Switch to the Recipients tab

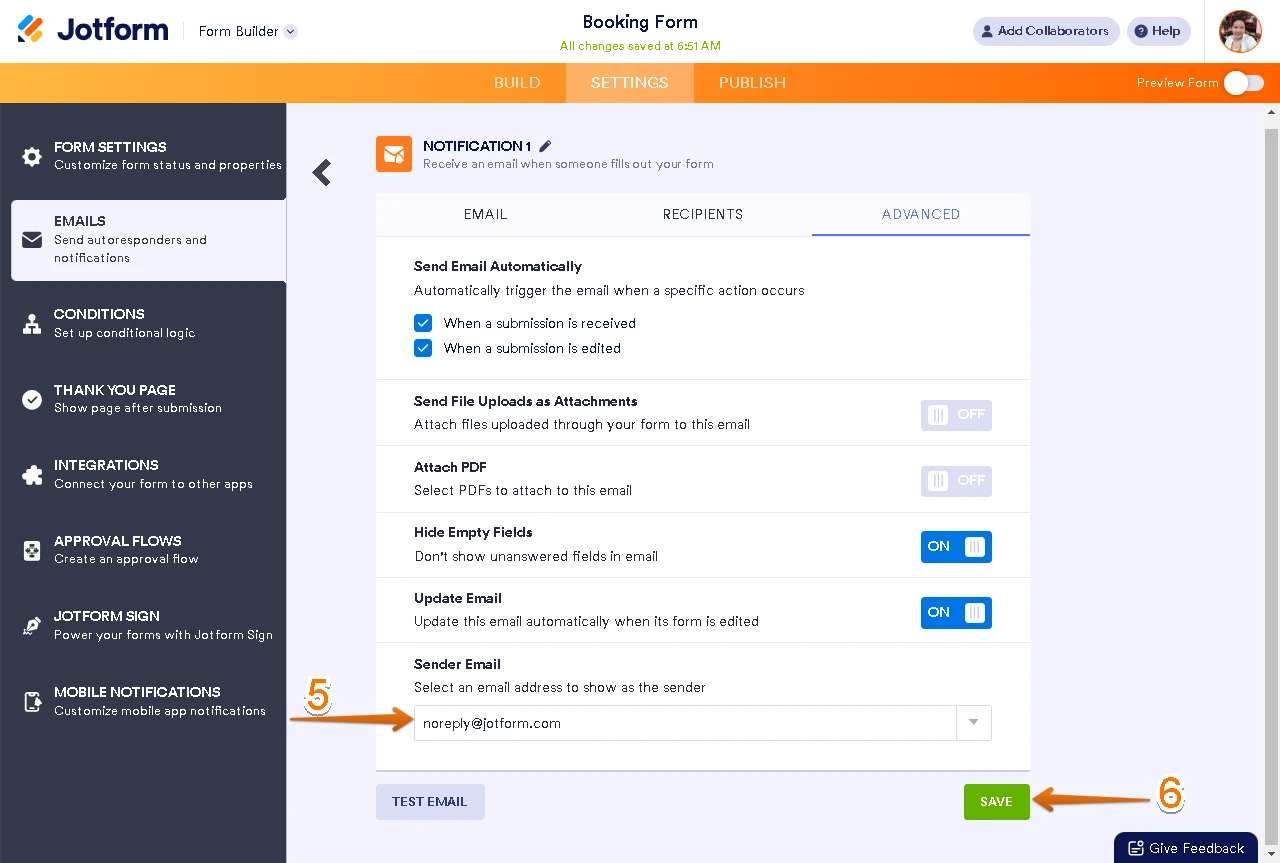702,214
